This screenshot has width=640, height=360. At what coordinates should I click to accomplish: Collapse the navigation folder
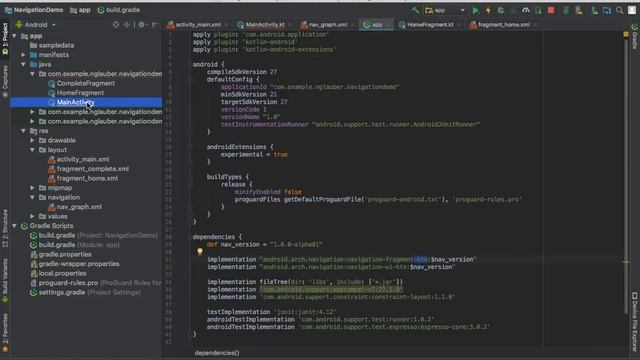point(33,197)
